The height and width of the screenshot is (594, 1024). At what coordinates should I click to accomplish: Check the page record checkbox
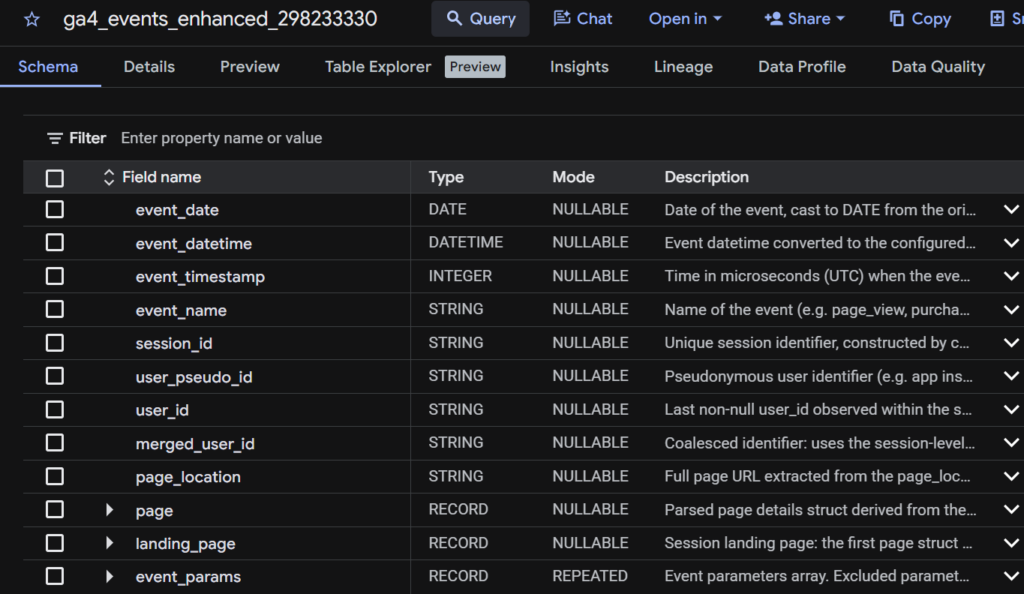[55, 510]
